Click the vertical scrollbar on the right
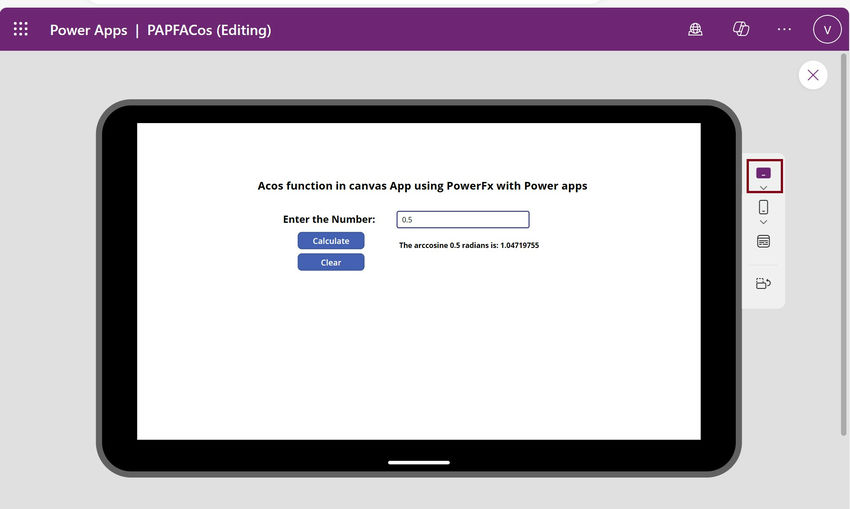The image size is (850, 509). pos(843,244)
